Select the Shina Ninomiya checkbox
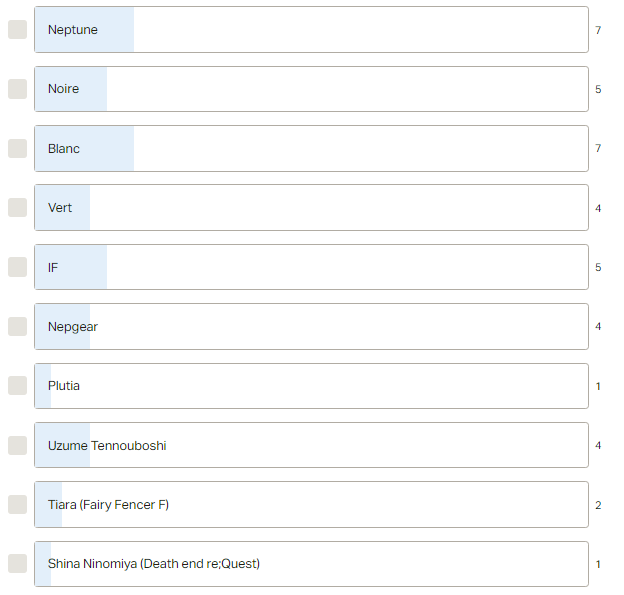The image size is (624, 595). pyautogui.click(x=18, y=564)
